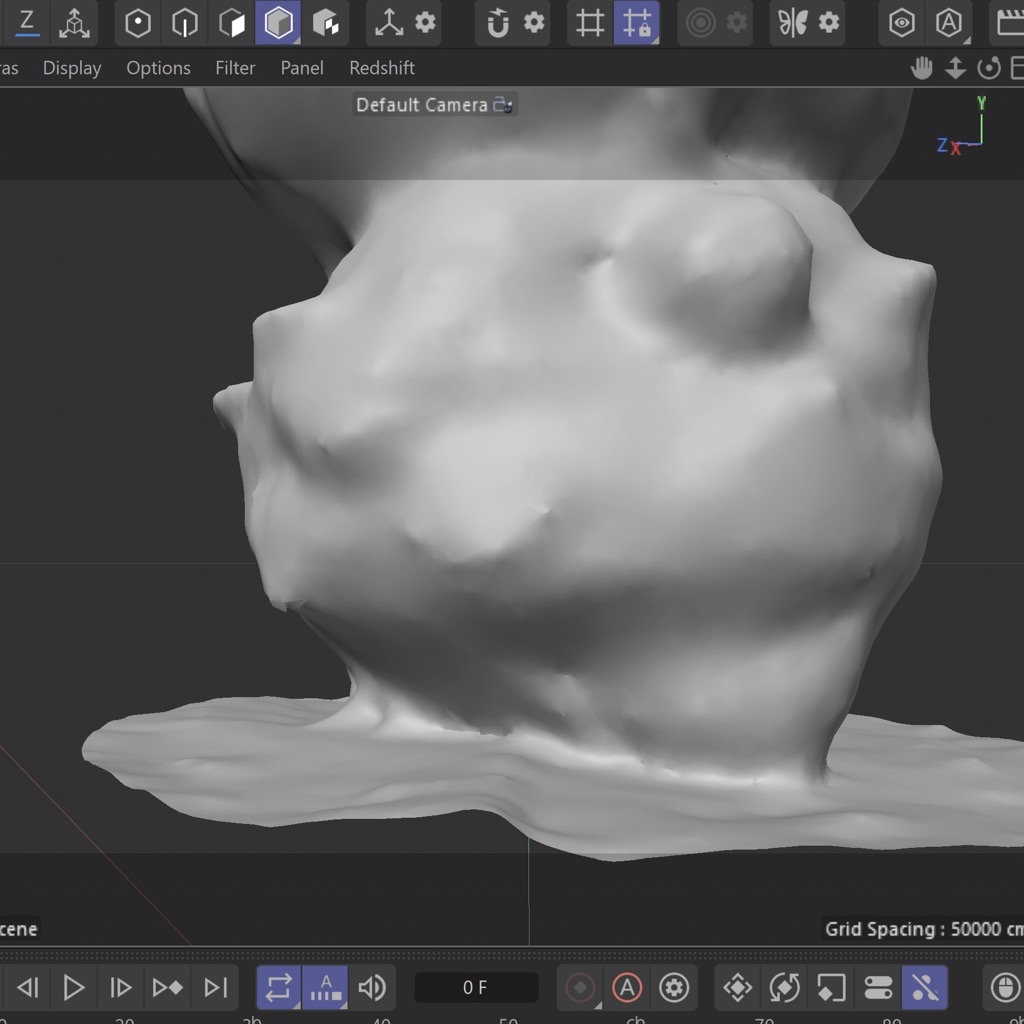
Task: Toggle timeline loop playback
Action: 279,988
